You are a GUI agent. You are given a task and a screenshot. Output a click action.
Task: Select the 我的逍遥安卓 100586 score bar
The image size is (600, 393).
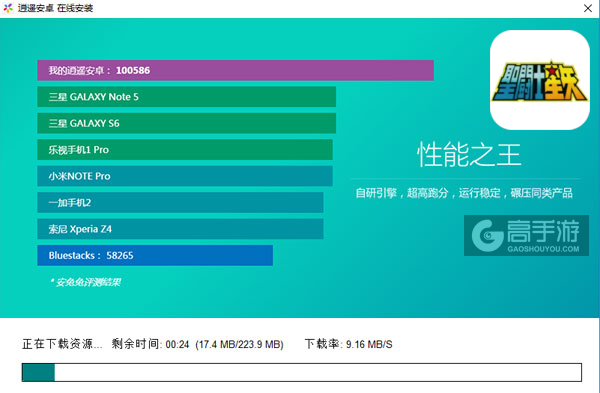[x=235, y=70]
